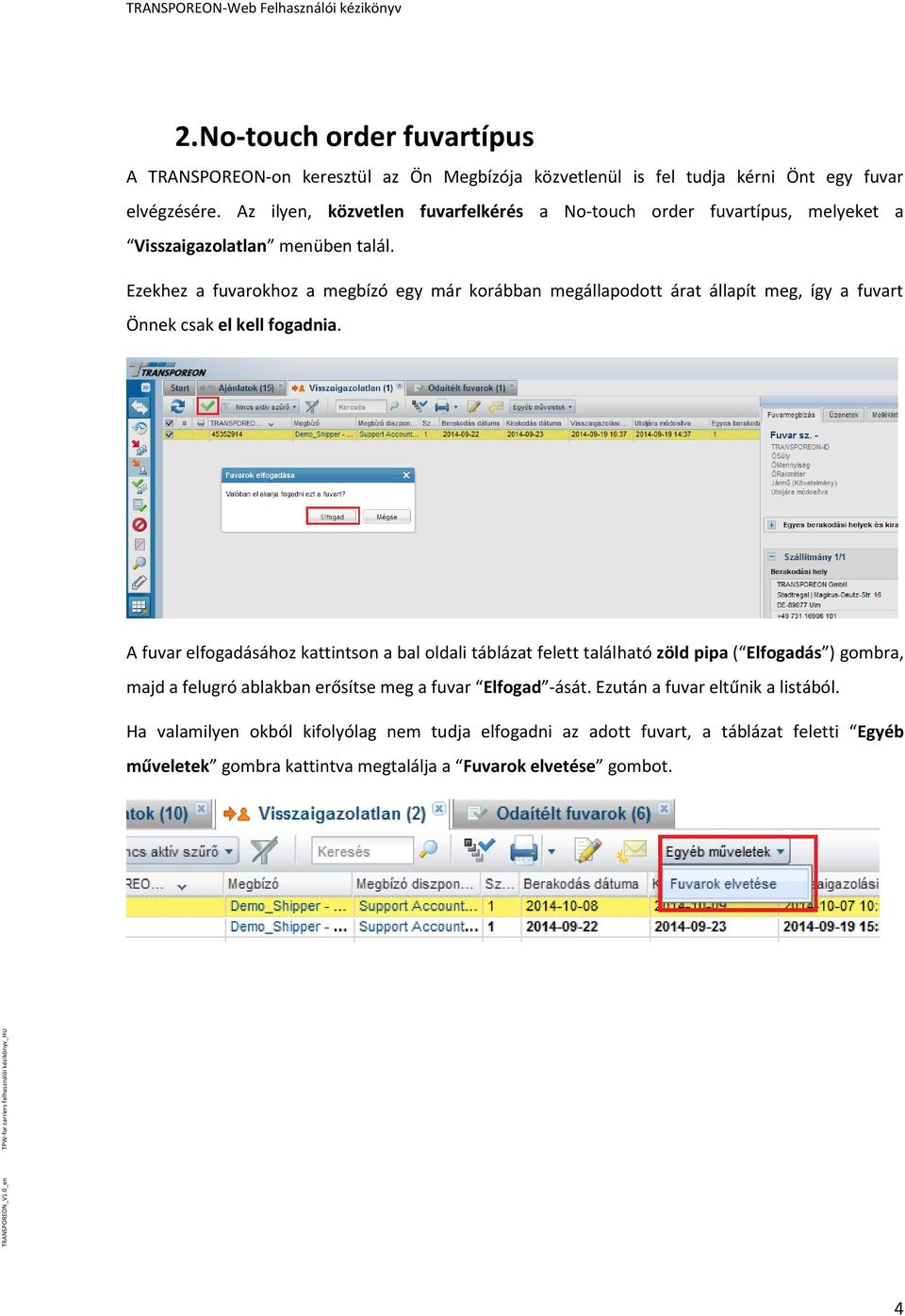Close the Odaítélt fuvarok (6) tab

(665, 809)
